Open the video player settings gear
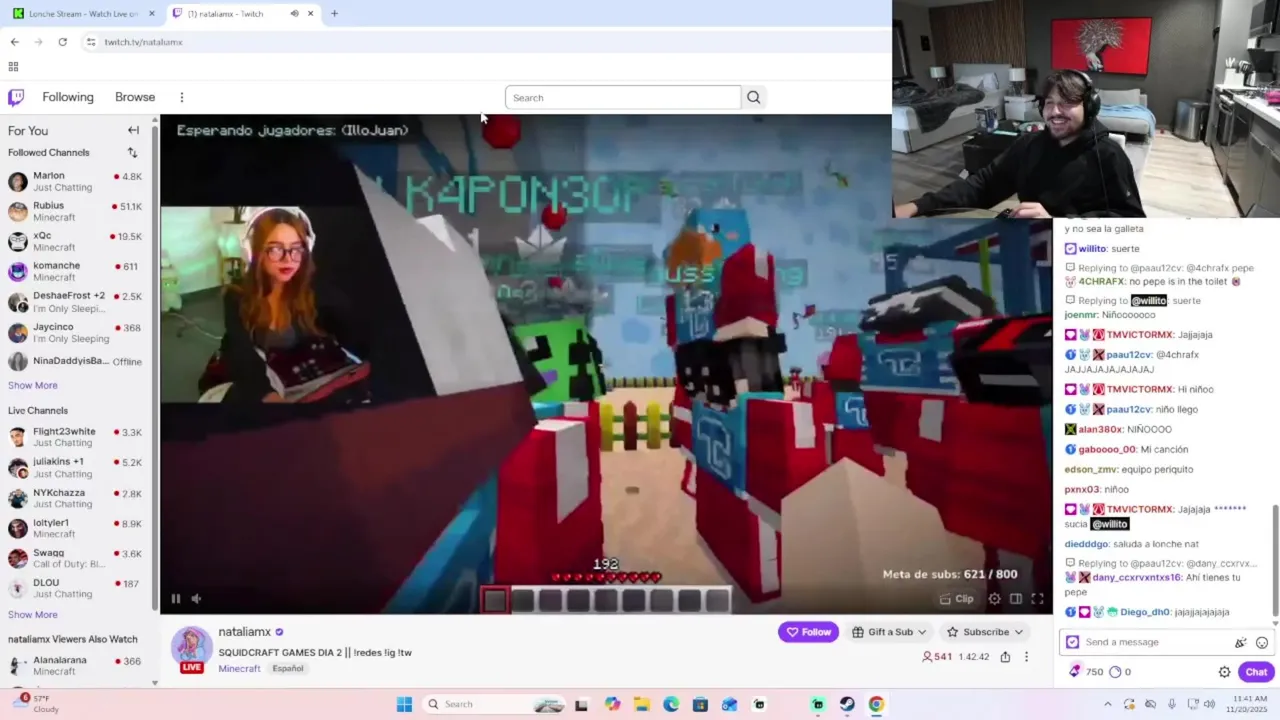Image resolution: width=1280 pixels, height=720 pixels. pyautogui.click(x=994, y=599)
